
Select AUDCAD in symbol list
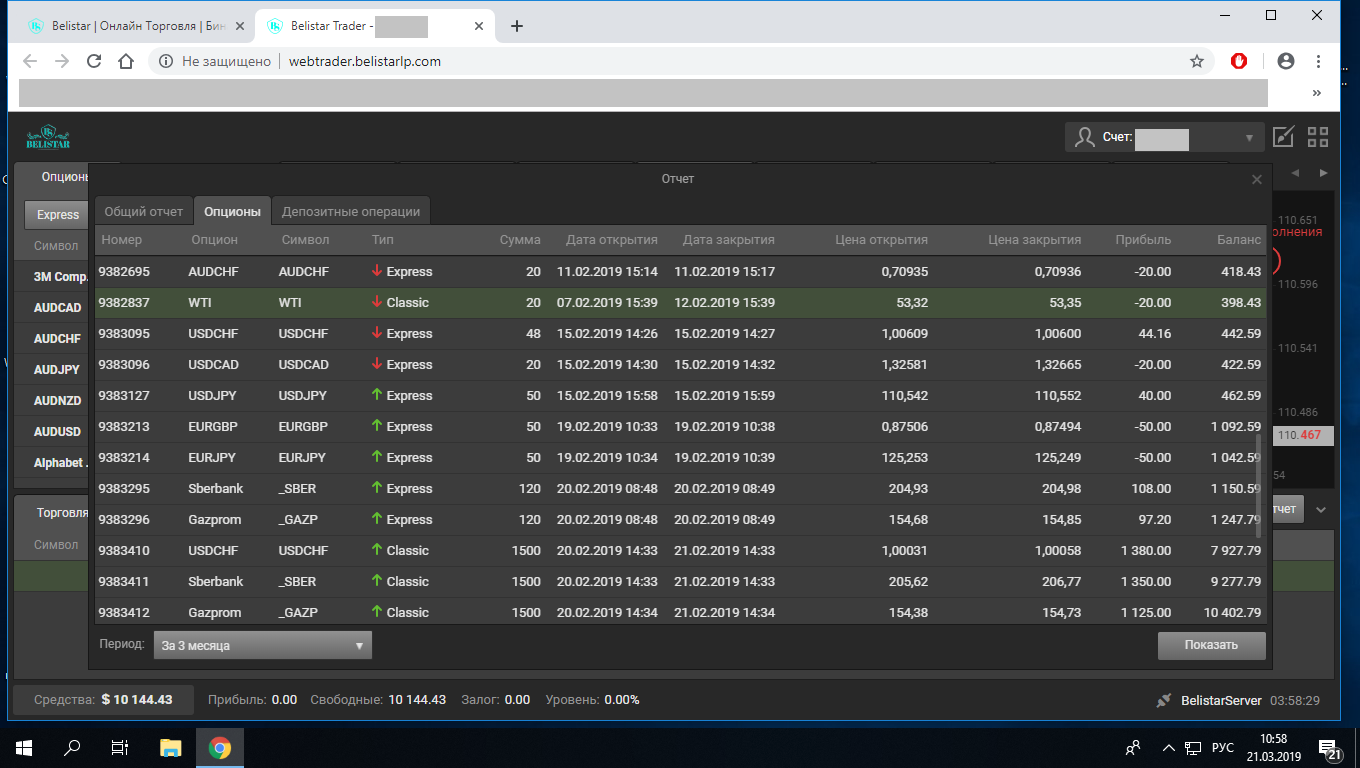coord(58,308)
